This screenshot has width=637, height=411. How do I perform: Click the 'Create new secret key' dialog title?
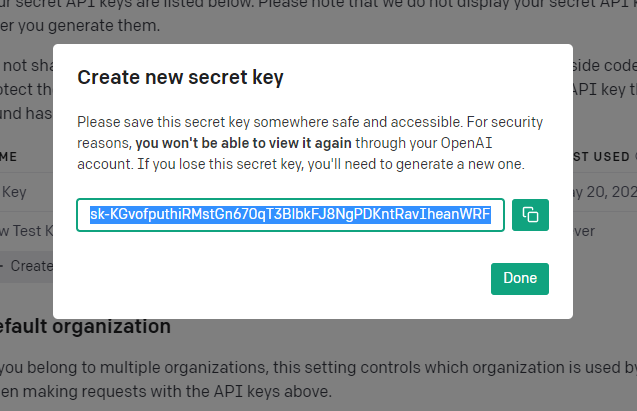click(180, 77)
